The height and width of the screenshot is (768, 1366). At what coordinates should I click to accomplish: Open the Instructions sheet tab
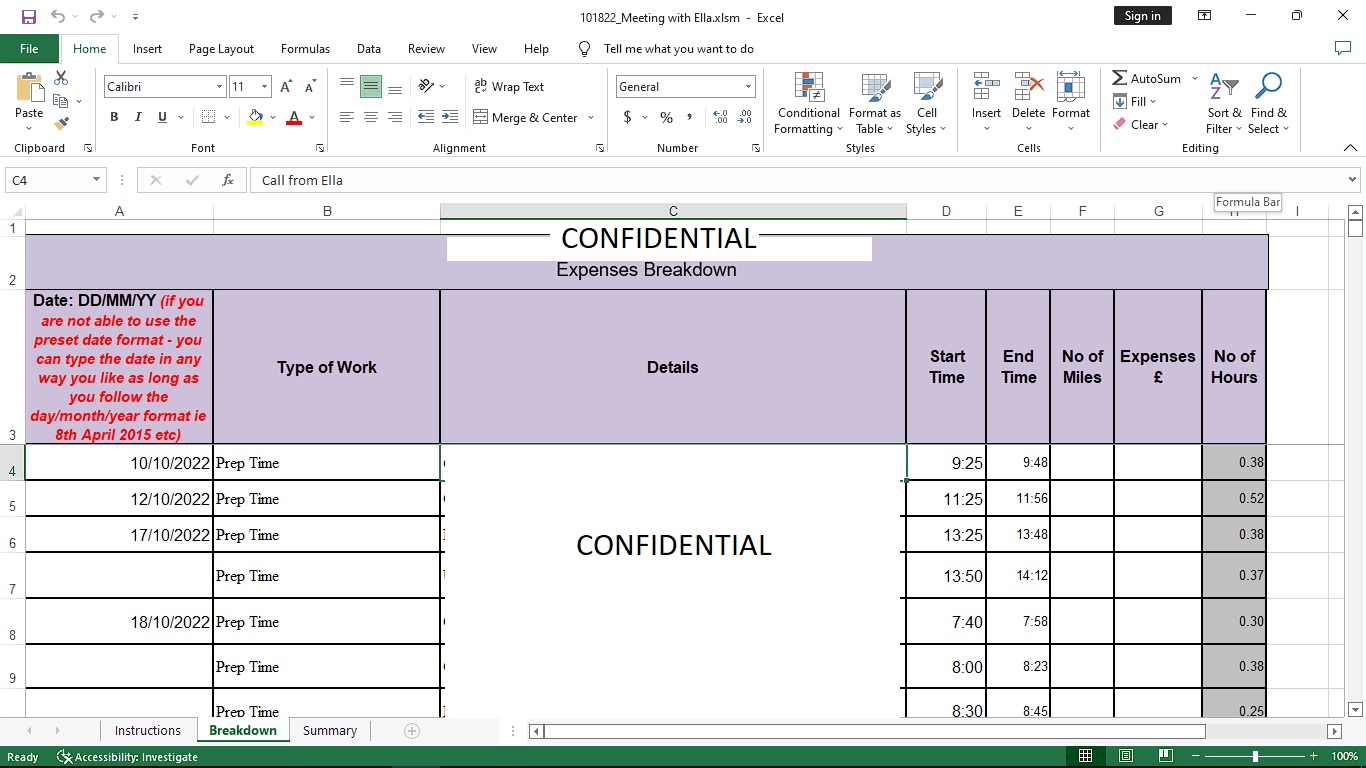coord(148,731)
